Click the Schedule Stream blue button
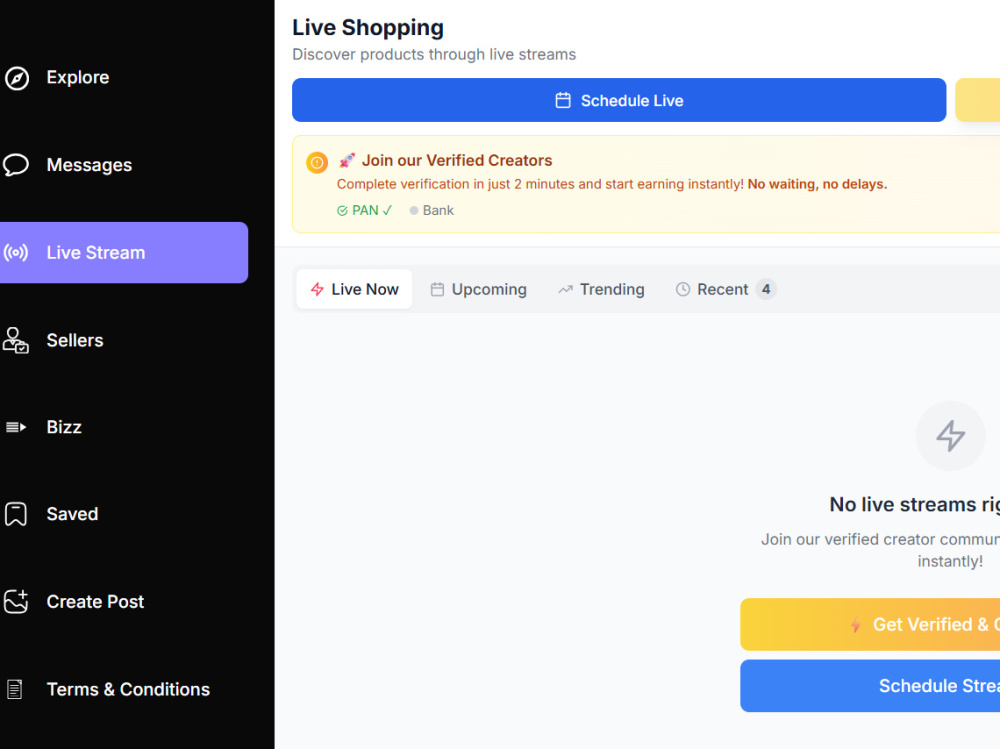 click(870, 686)
